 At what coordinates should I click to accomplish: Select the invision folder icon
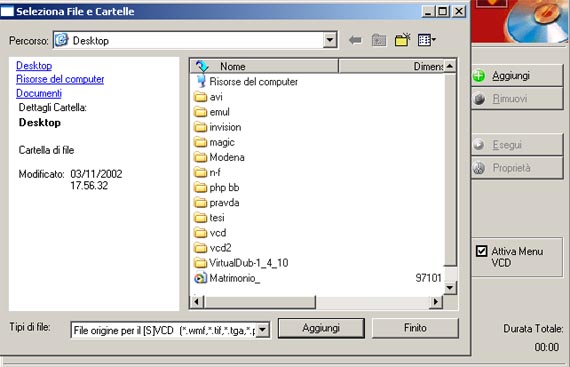(x=200, y=127)
